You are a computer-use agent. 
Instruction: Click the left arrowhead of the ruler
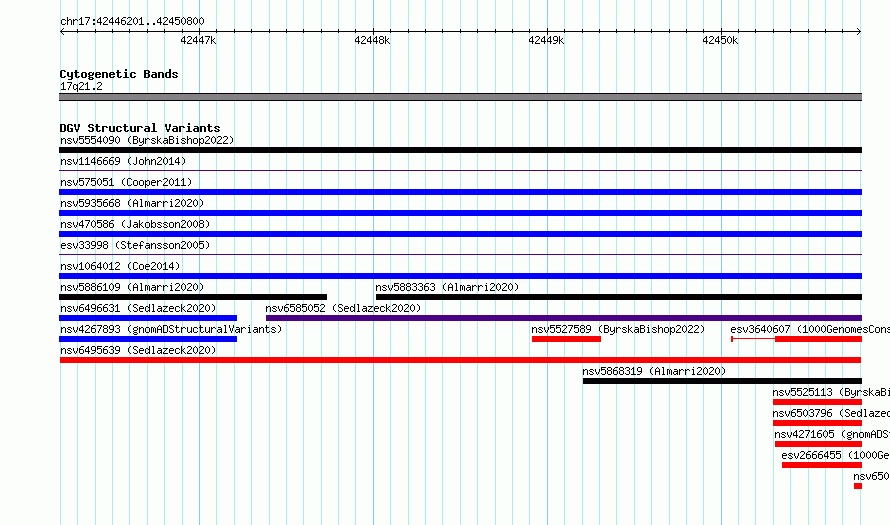(62, 32)
